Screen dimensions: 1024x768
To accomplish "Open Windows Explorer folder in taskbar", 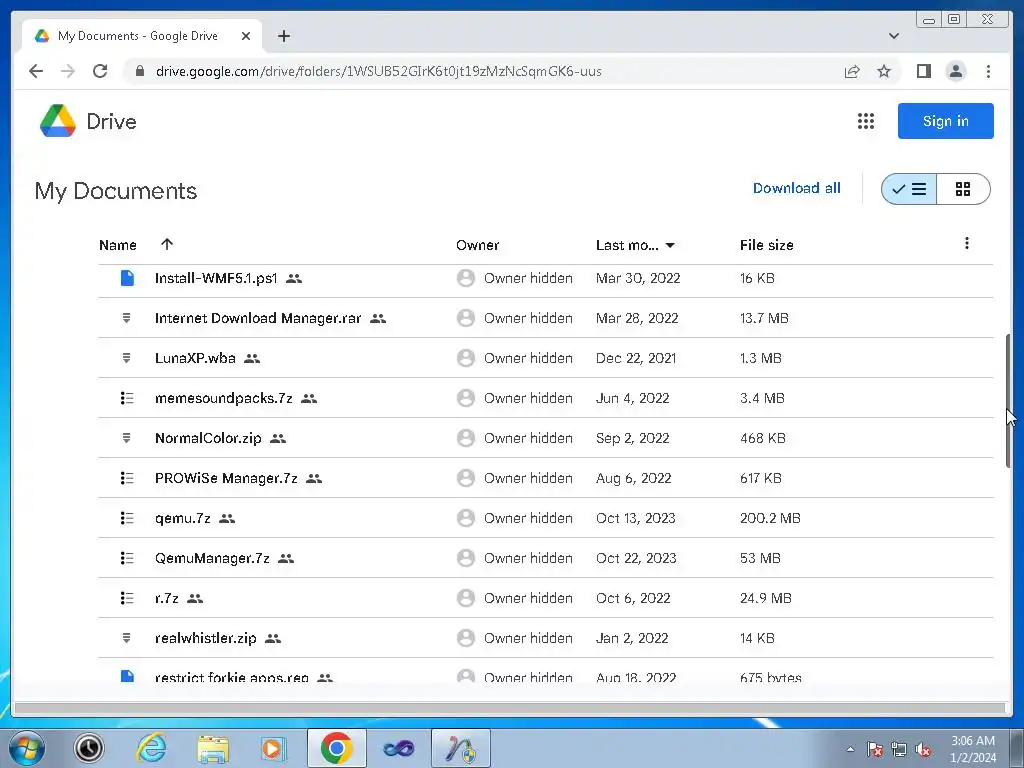I will pos(213,748).
